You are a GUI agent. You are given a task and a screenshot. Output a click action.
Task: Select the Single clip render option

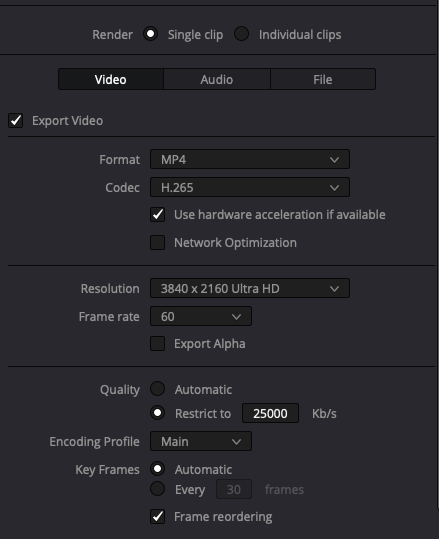tap(151, 34)
